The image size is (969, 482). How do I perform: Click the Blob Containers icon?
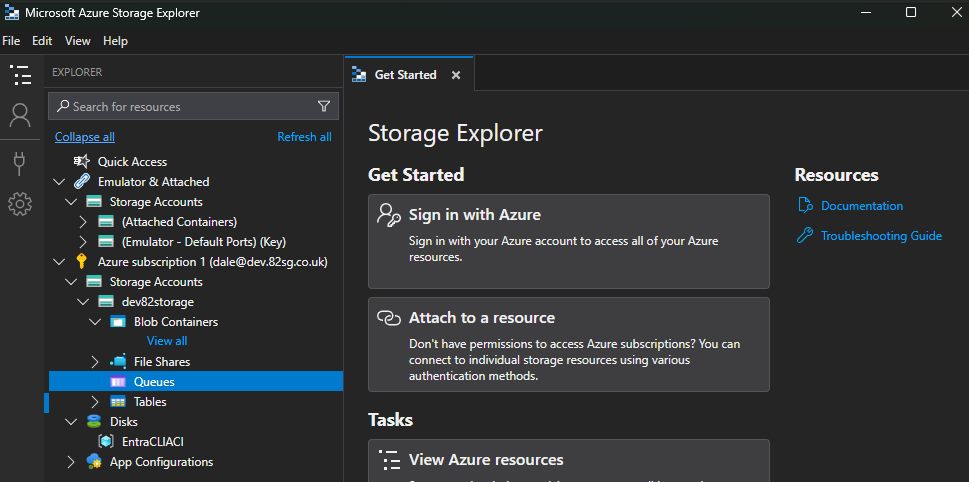tap(118, 322)
